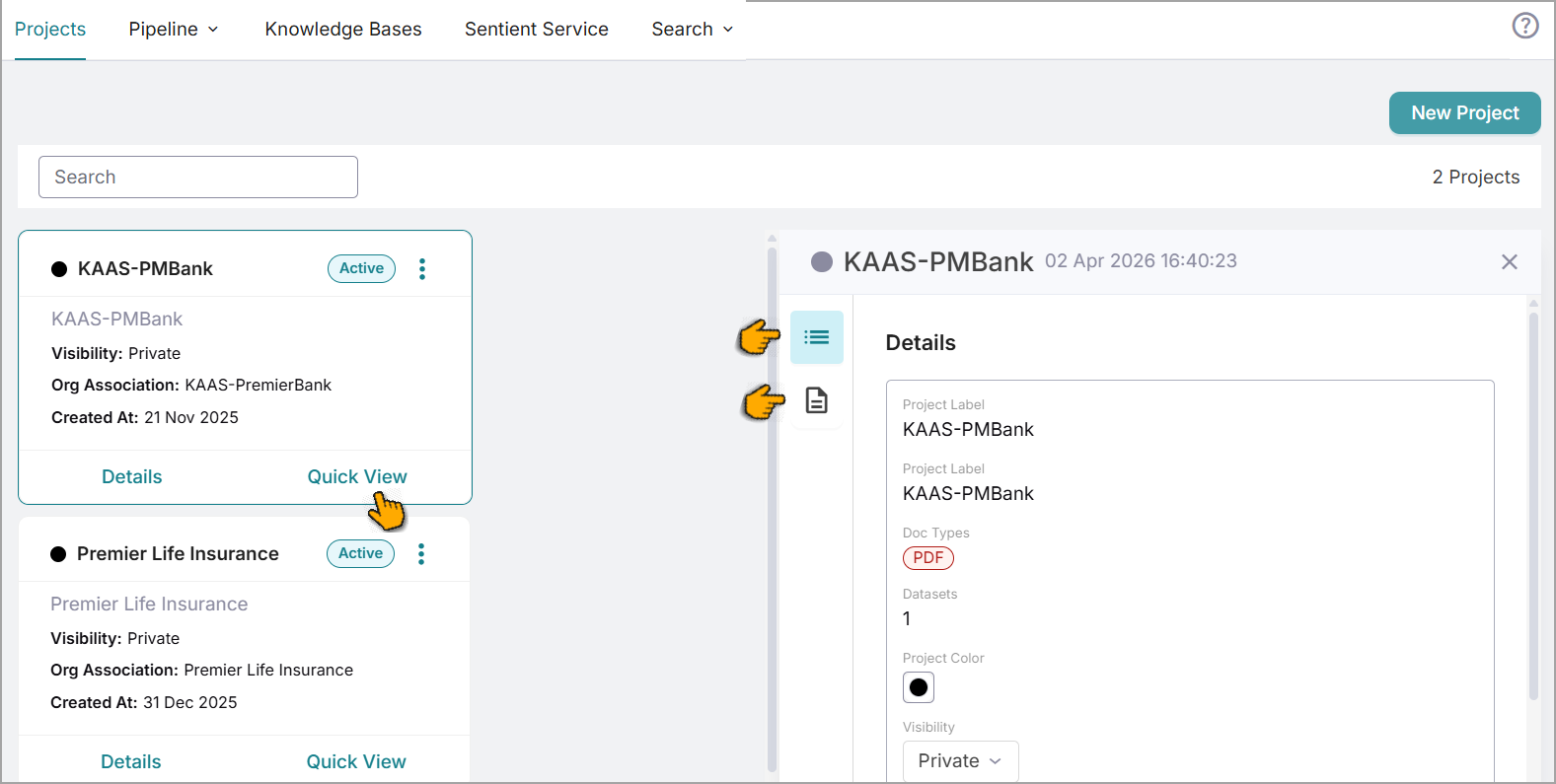The image size is (1556, 784).
Task: Click the Active badge on Premier Life Insurance card
Action: (x=361, y=554)
